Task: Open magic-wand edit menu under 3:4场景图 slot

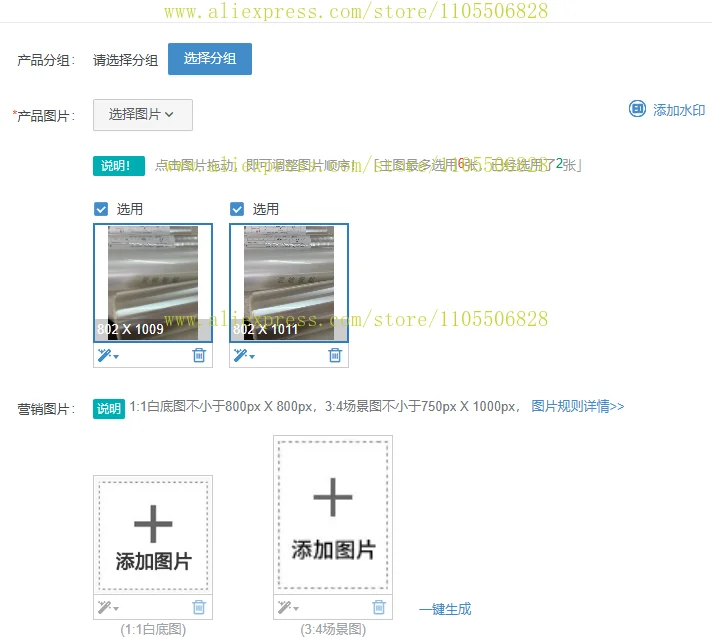Action: (x=288, y=607)
